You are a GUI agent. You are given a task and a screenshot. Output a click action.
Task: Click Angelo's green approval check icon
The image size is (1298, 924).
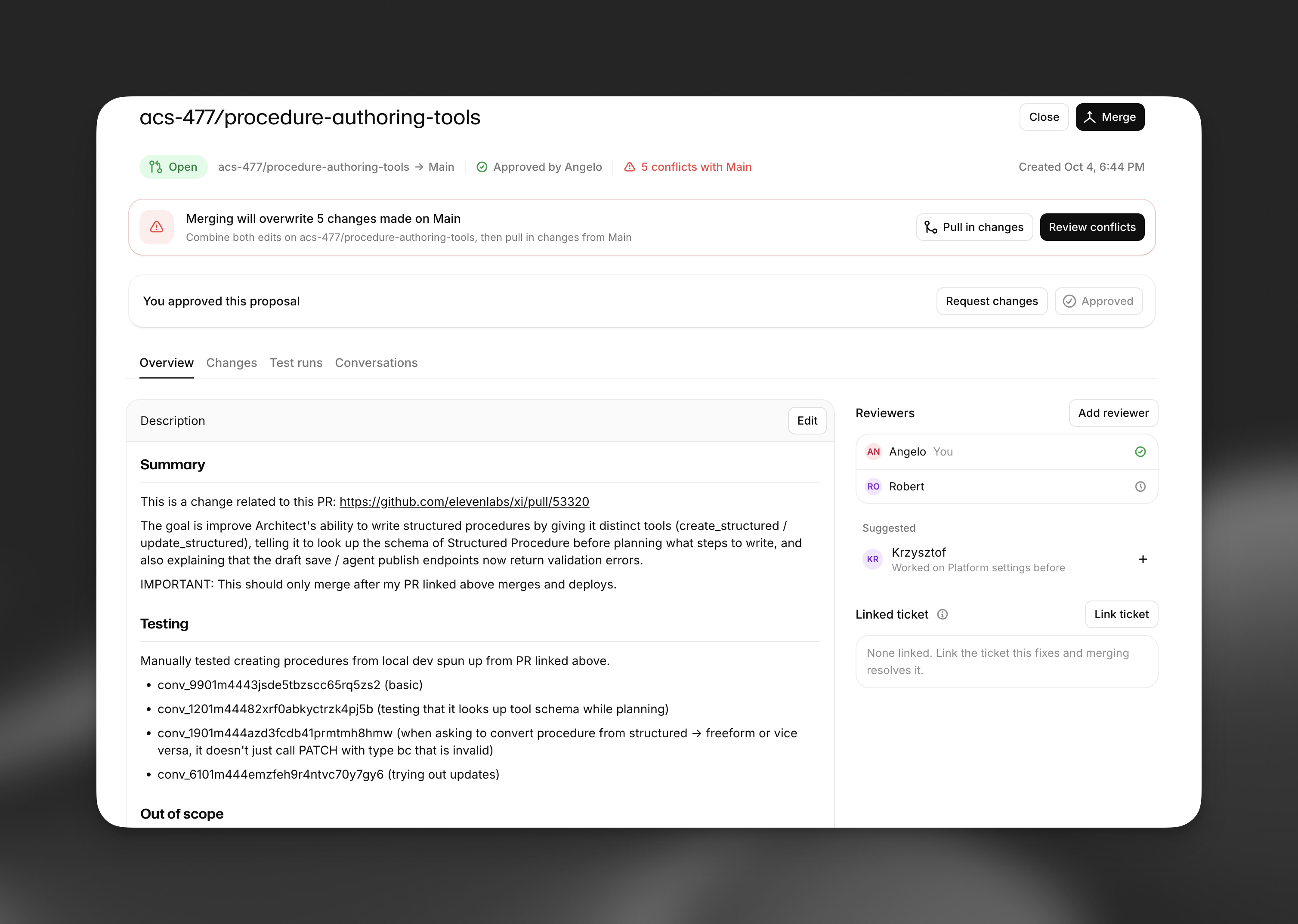pyautogui.click(x=1140, y=452)
